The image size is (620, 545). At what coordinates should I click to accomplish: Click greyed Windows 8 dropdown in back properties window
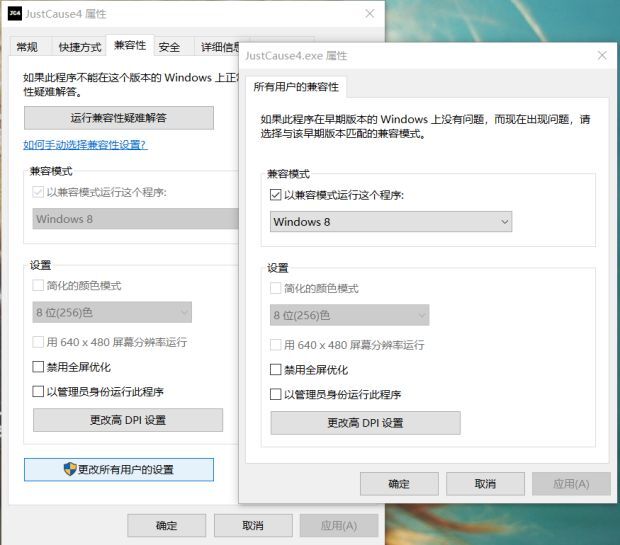(x=136, y=219)
